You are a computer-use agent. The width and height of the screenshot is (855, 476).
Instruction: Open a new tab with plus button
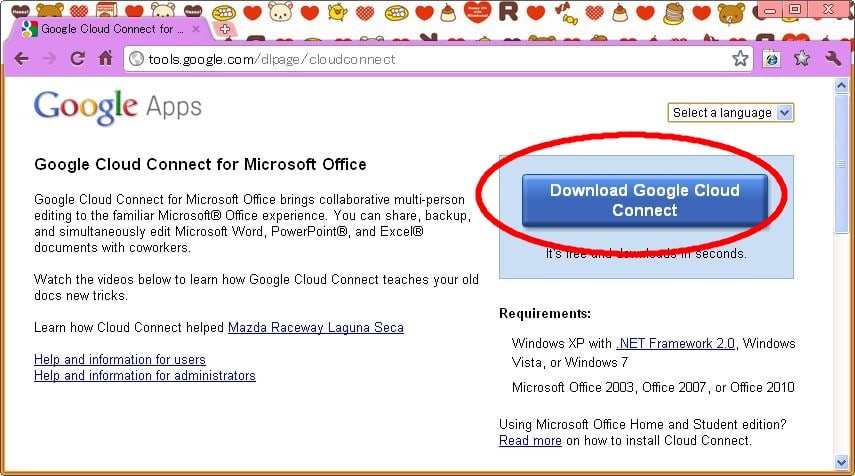tap(224, 29)
